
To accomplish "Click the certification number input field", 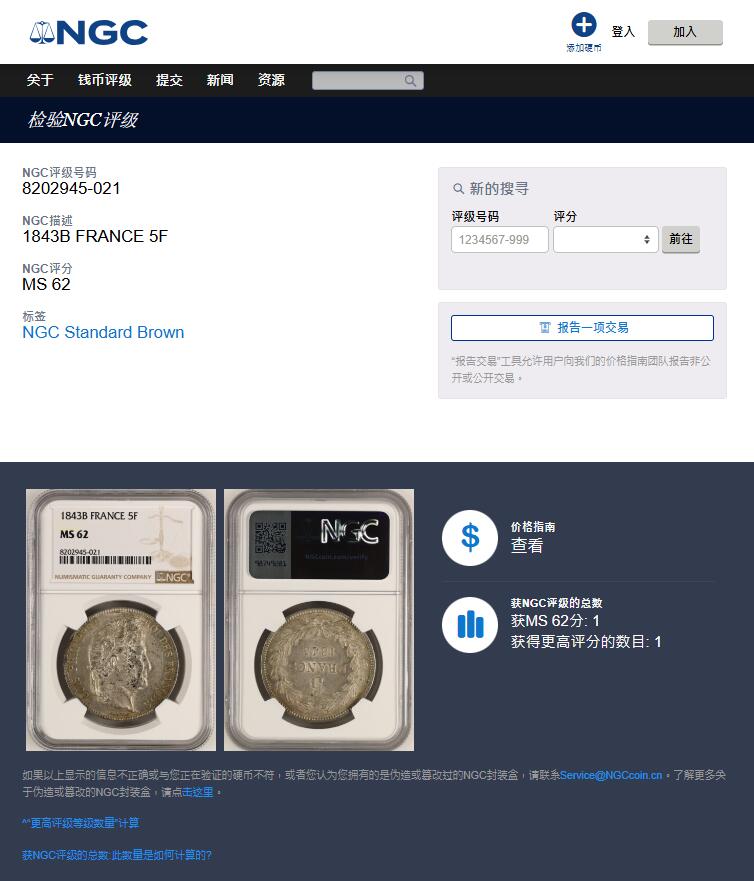I will tap(499, 240).
